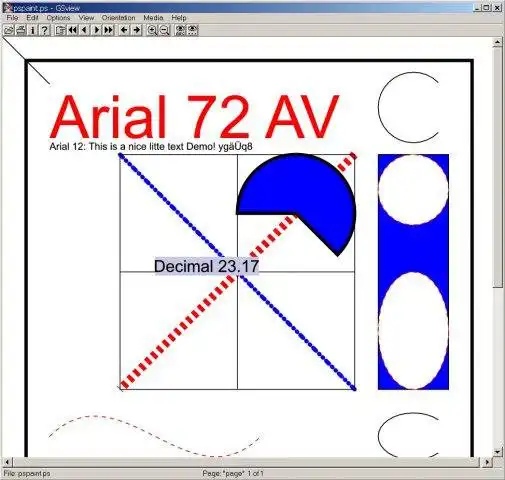Image resolution: width=505 pixels, height=480 pixels.
Task: Open the Options menu
Action: (58, 18)
